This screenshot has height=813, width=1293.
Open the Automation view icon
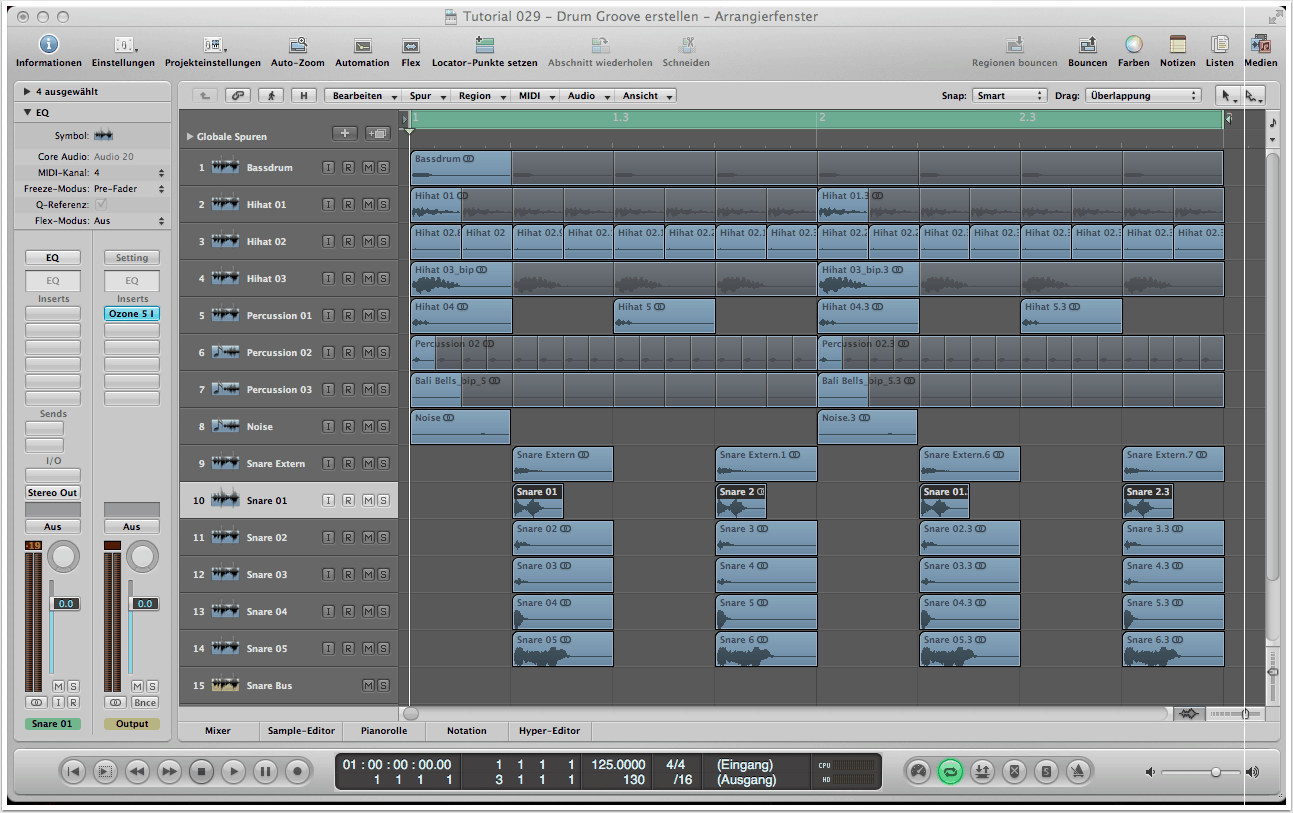click(x=362, y=45)
